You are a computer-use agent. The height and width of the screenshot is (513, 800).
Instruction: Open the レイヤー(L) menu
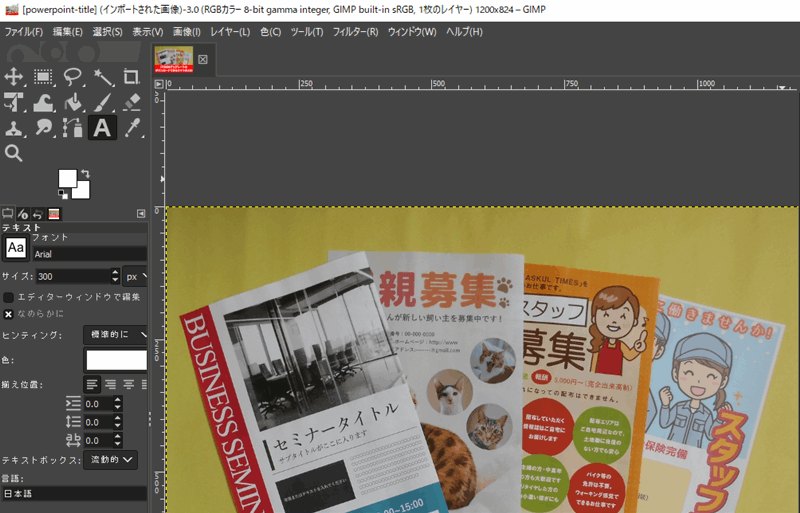click(230, 32)
